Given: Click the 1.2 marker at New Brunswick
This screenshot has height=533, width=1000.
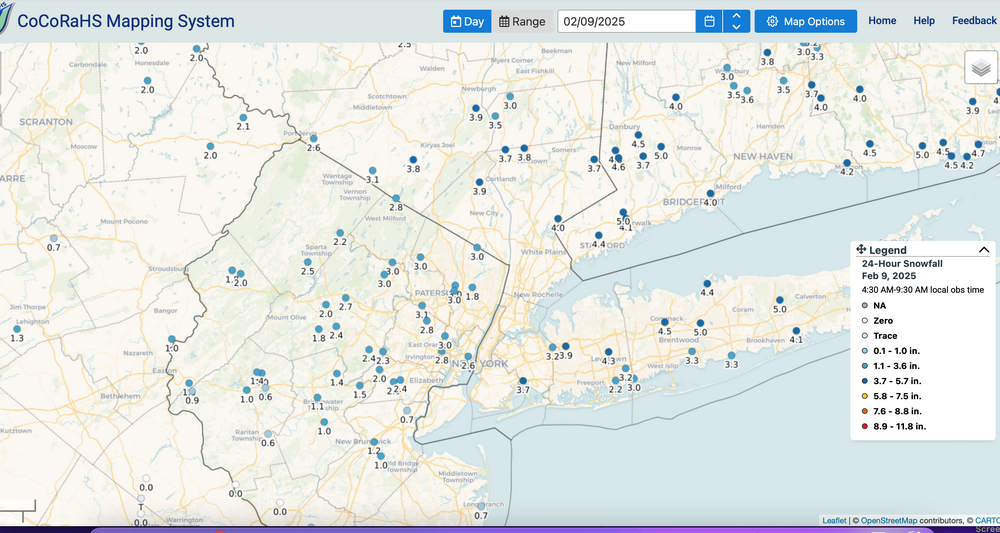Looking at the screenshot, I should [x=374, y=442].
